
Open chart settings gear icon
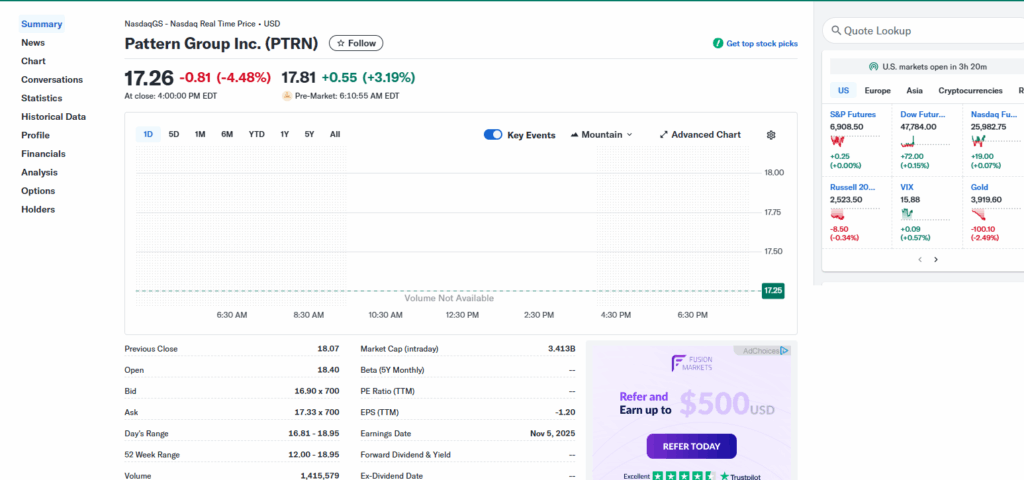click(771, 135)
